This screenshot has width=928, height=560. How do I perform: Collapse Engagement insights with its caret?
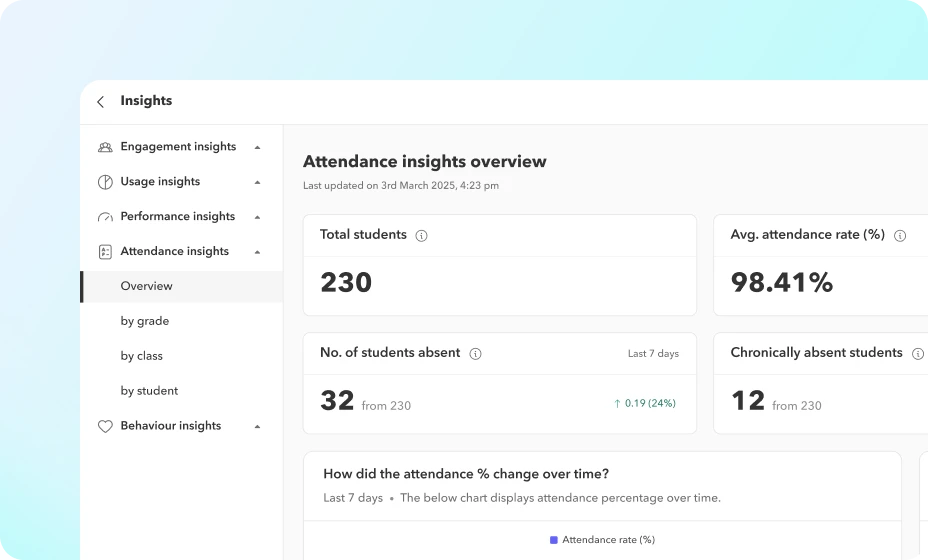pyautogui.click(x=257, y=147)
